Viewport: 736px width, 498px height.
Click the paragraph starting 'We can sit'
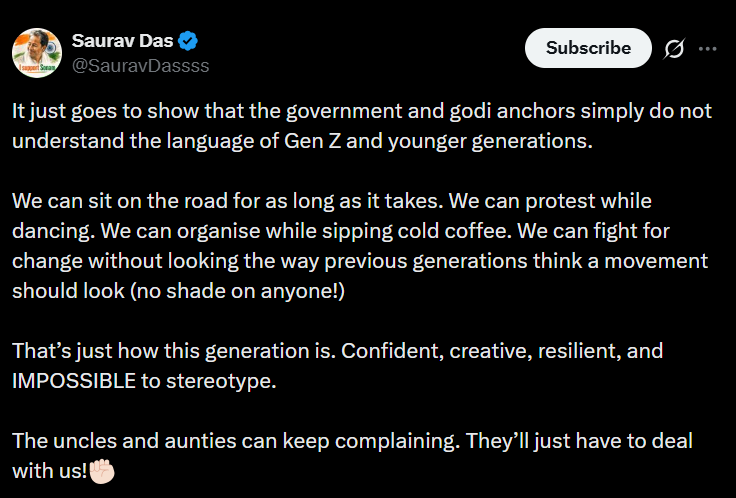[x=360, y=246]
